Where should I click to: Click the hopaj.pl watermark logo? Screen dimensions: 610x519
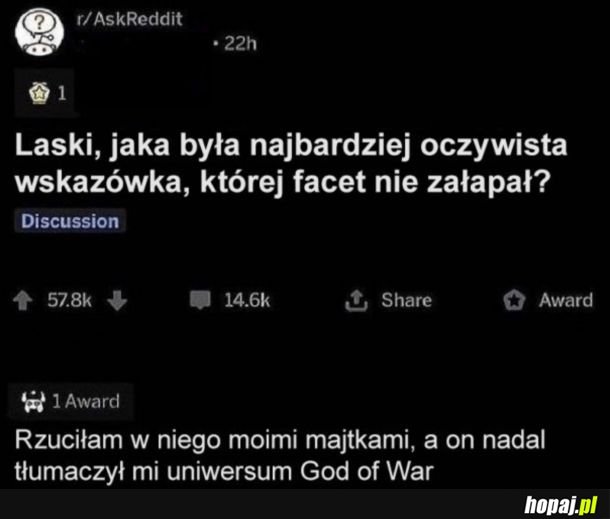561,505
